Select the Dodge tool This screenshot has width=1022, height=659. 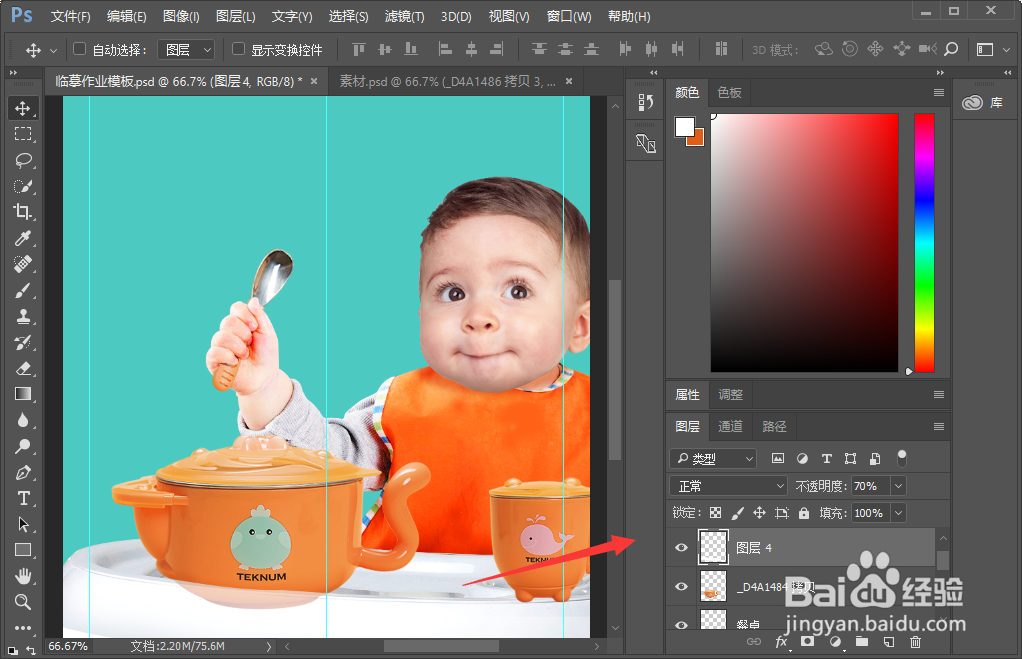(x=23, y=446)
